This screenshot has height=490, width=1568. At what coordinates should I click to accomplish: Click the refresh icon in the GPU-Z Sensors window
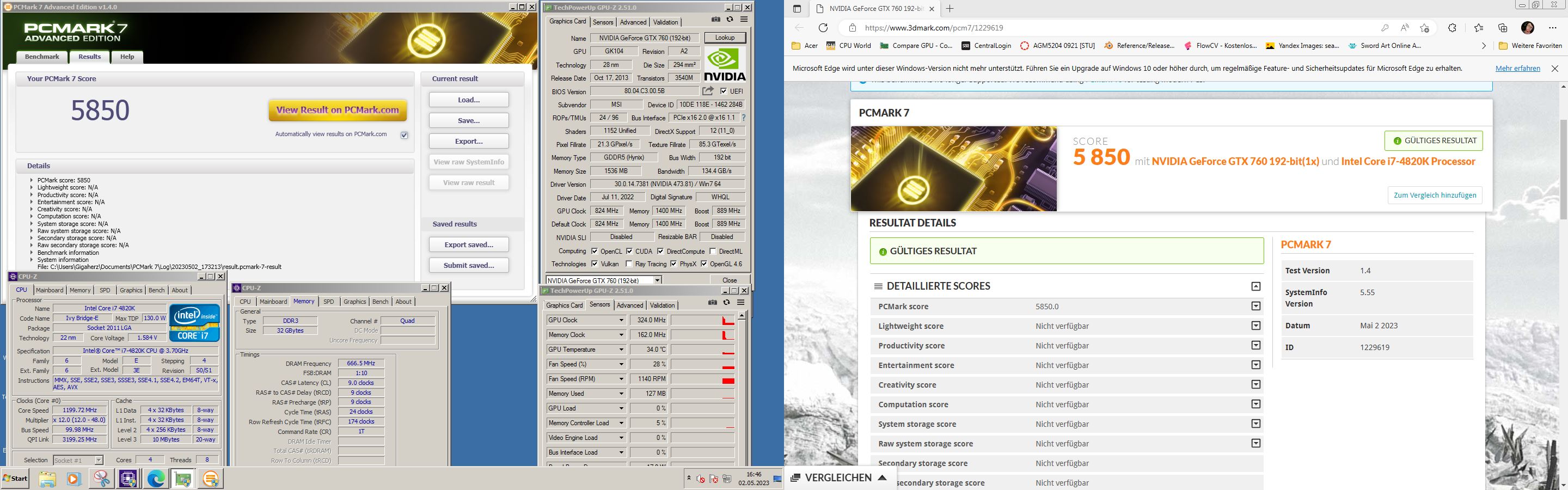[727, 303]
